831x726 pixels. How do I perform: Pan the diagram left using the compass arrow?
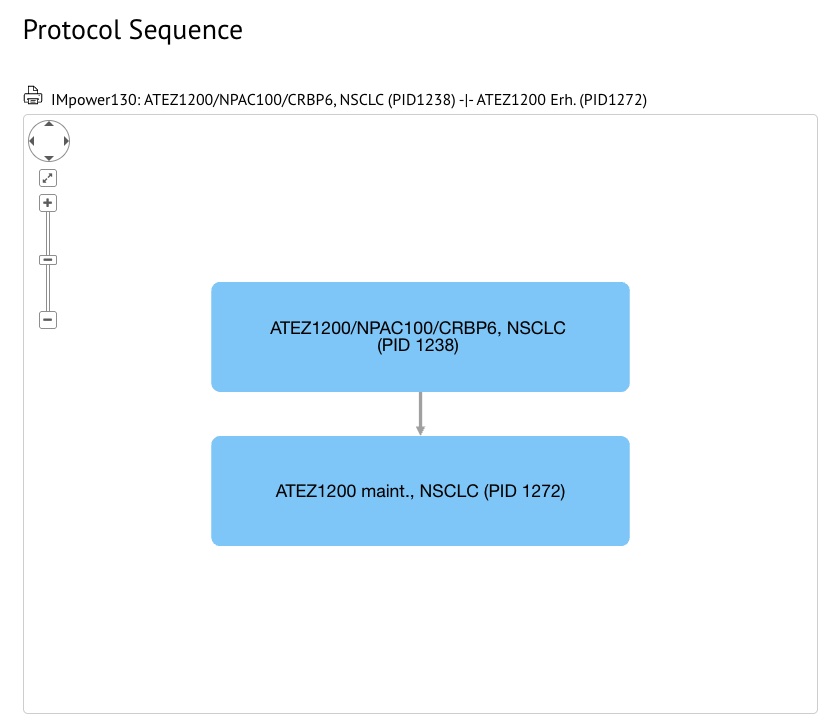(33, 141)
